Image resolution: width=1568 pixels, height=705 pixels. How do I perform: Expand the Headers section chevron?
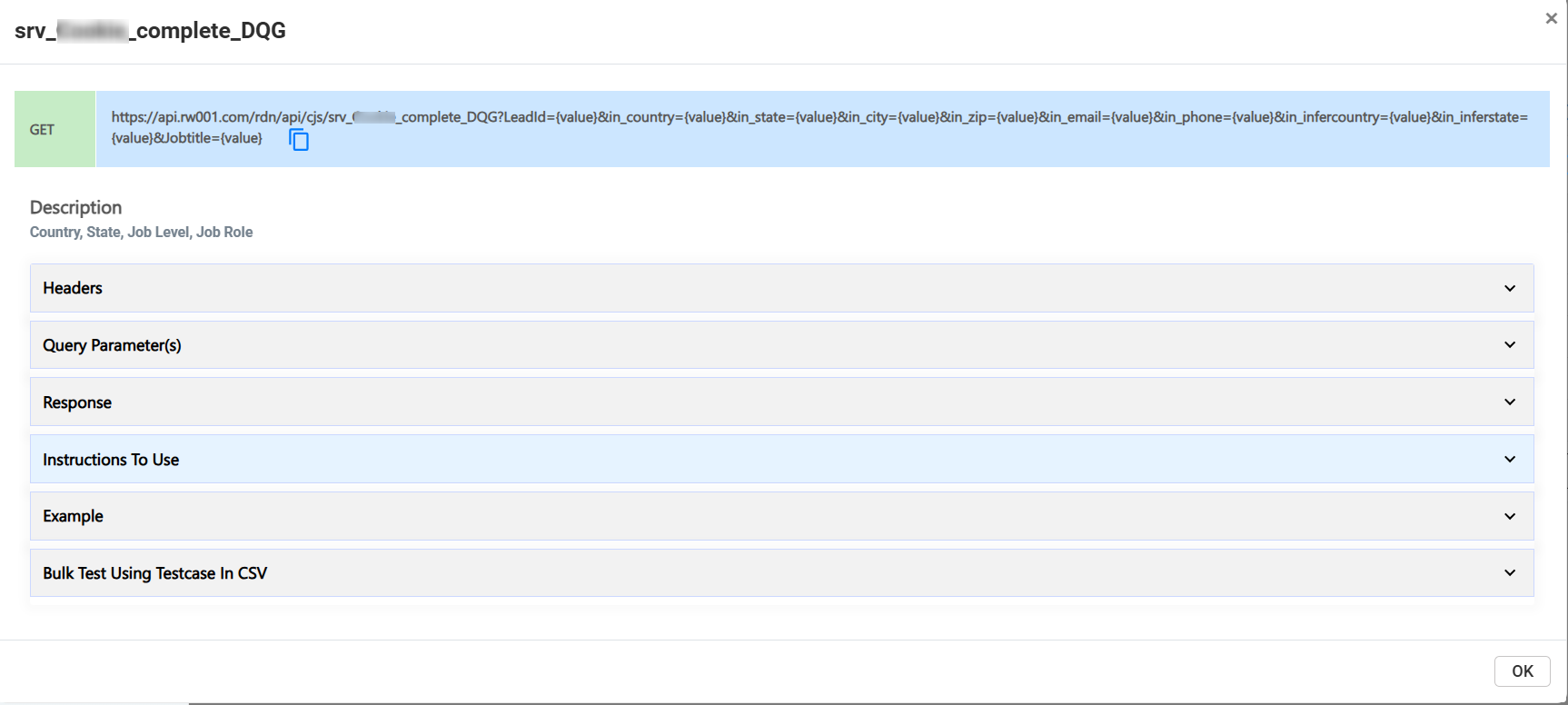(1509, 288)
